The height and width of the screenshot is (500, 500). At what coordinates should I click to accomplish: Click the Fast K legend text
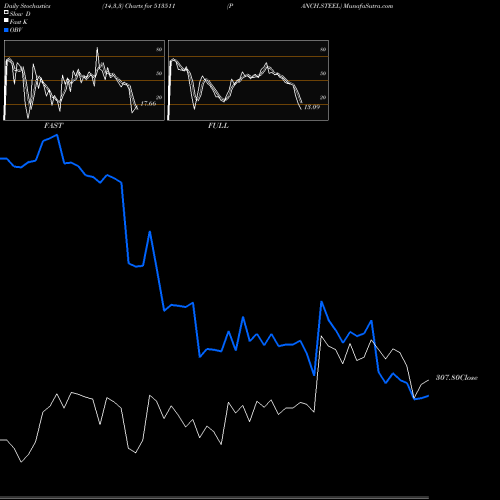(19, 22)
